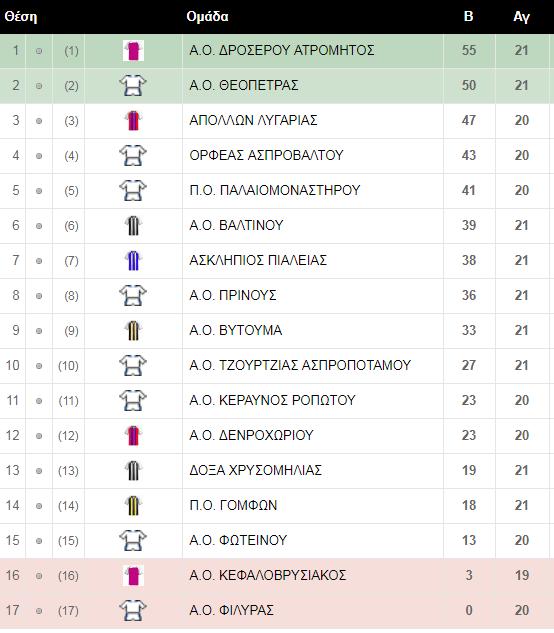Screen dimensions: 554x633
Task: Open team Π.Ο. ΠΑΛΑΙΟΜΟΝΑΣΤΗΡΟΥ
Action: click(275, 190)
